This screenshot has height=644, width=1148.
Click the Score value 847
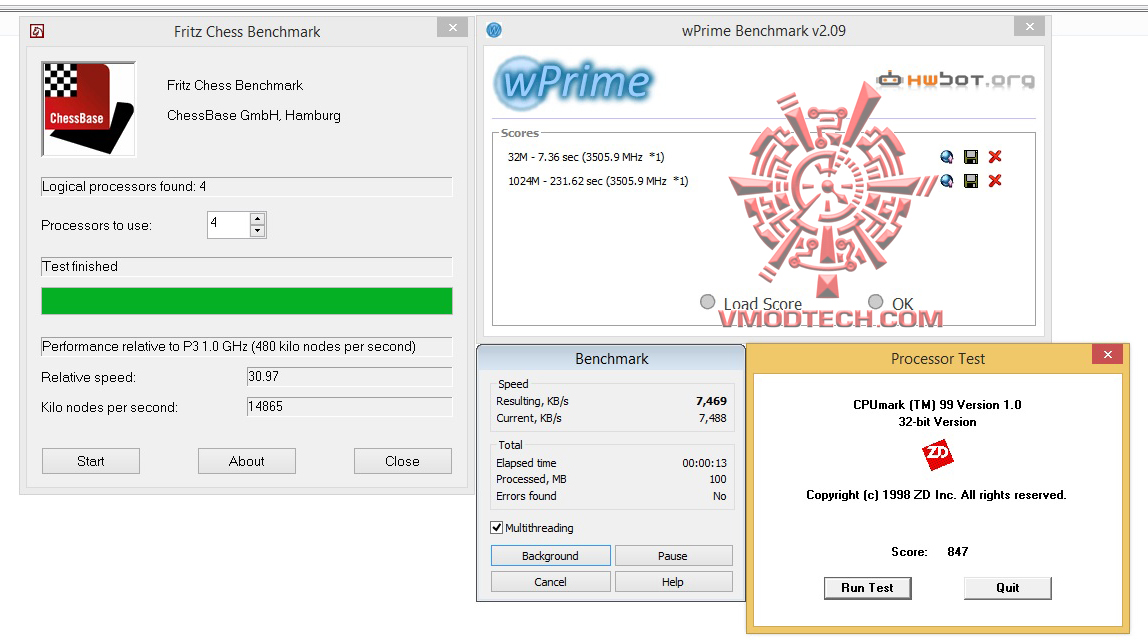pyautogui.click(x=958, y=552)
